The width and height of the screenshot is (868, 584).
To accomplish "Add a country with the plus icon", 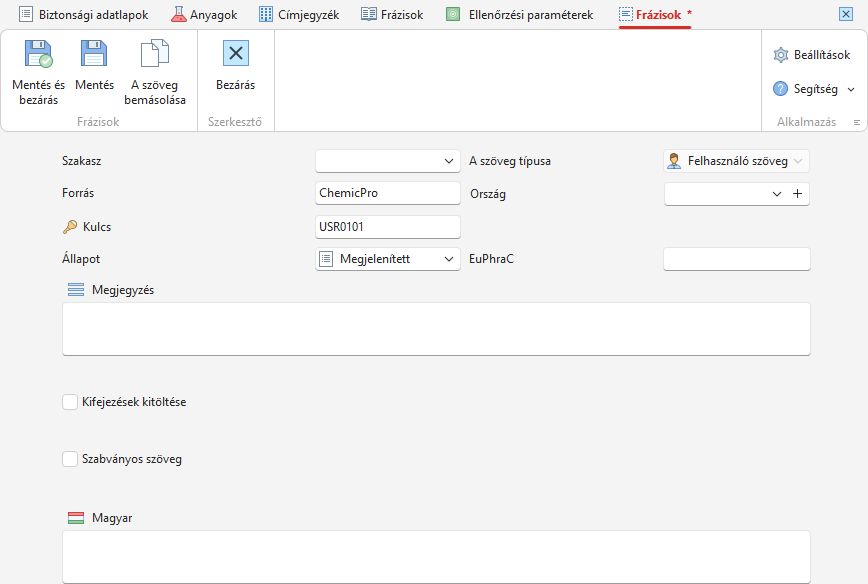I will (x=797, y=194).
